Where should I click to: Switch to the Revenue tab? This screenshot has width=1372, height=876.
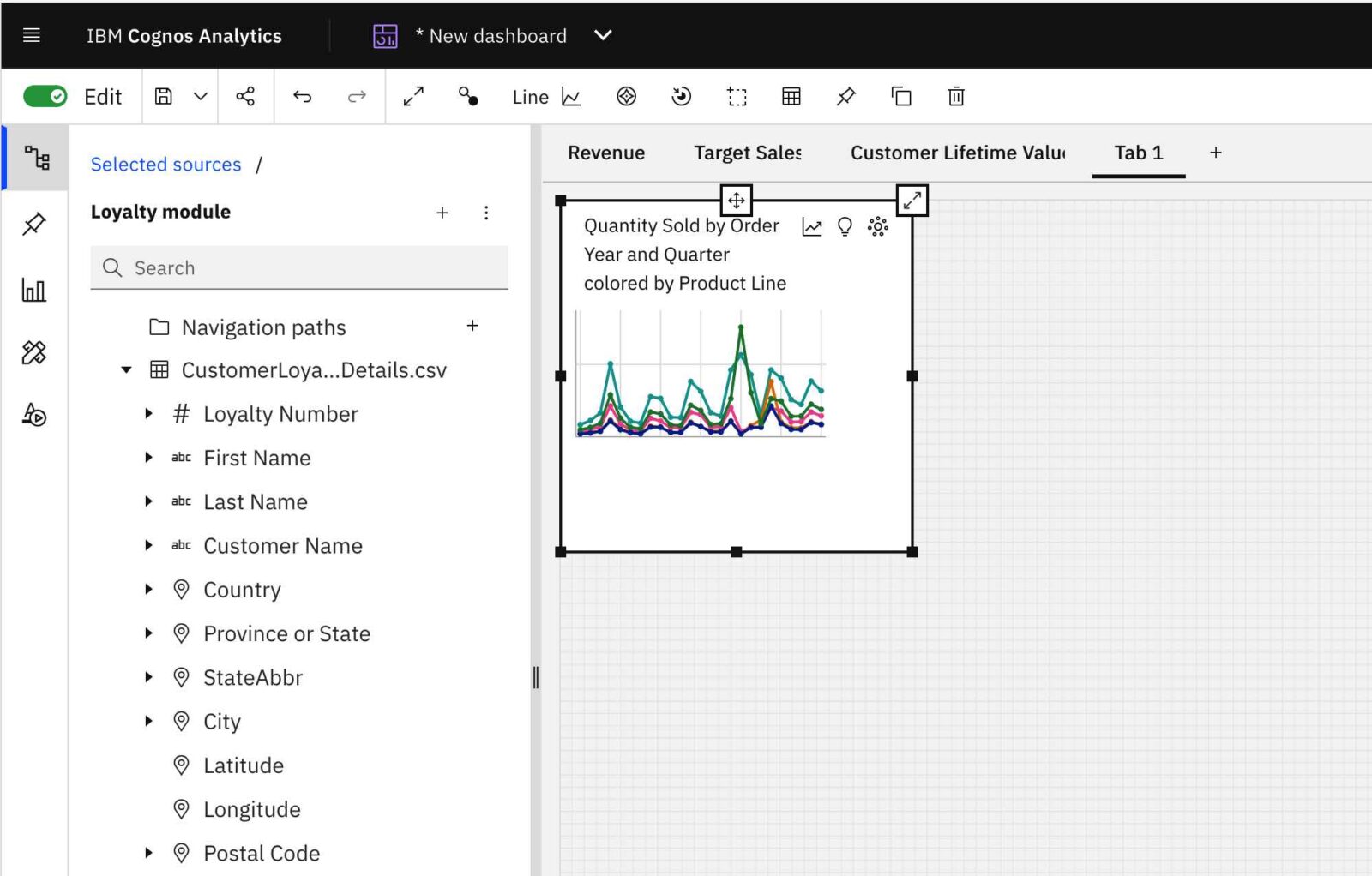pos(606,153)
